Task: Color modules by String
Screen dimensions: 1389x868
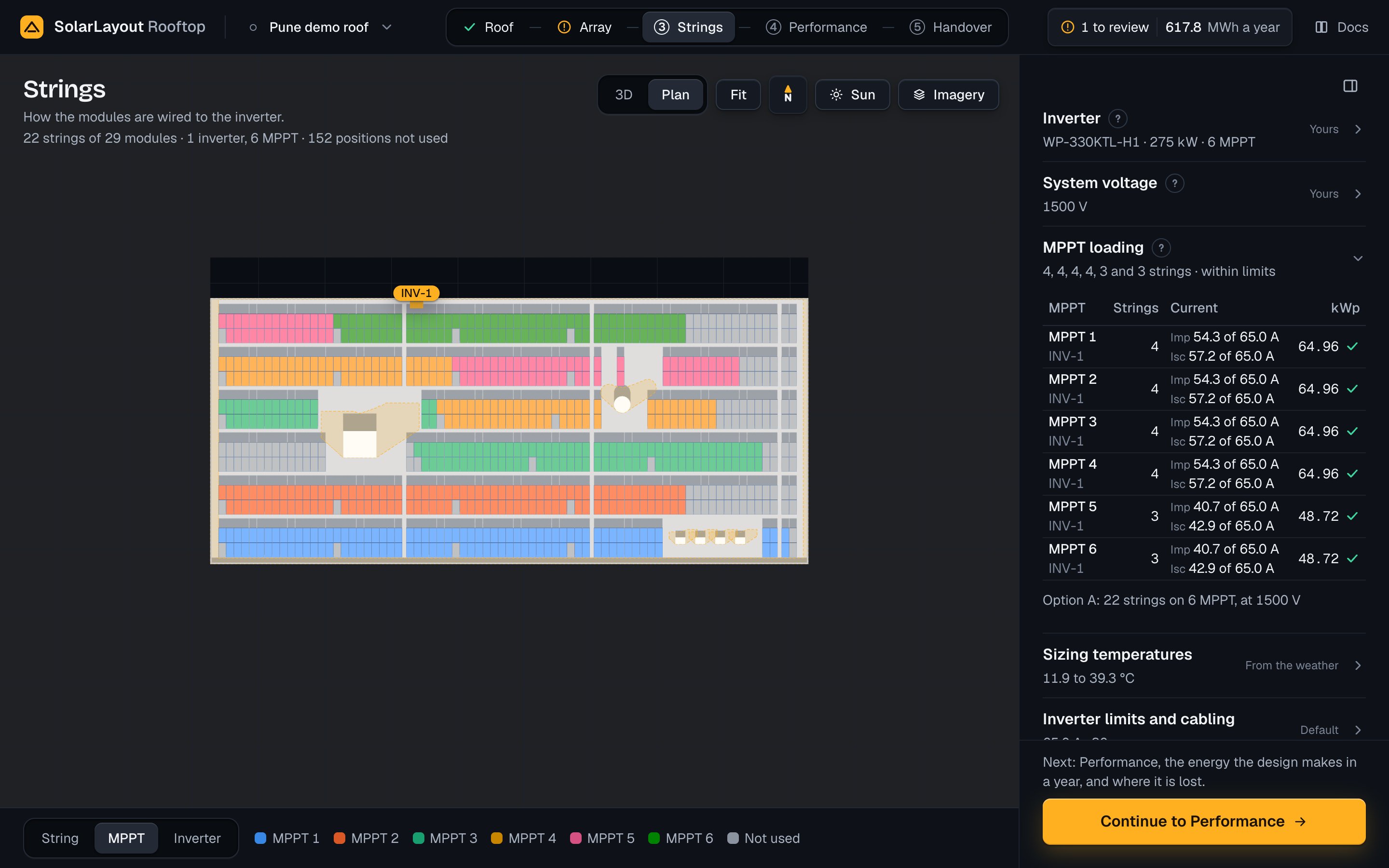Action: coord(60,838)
